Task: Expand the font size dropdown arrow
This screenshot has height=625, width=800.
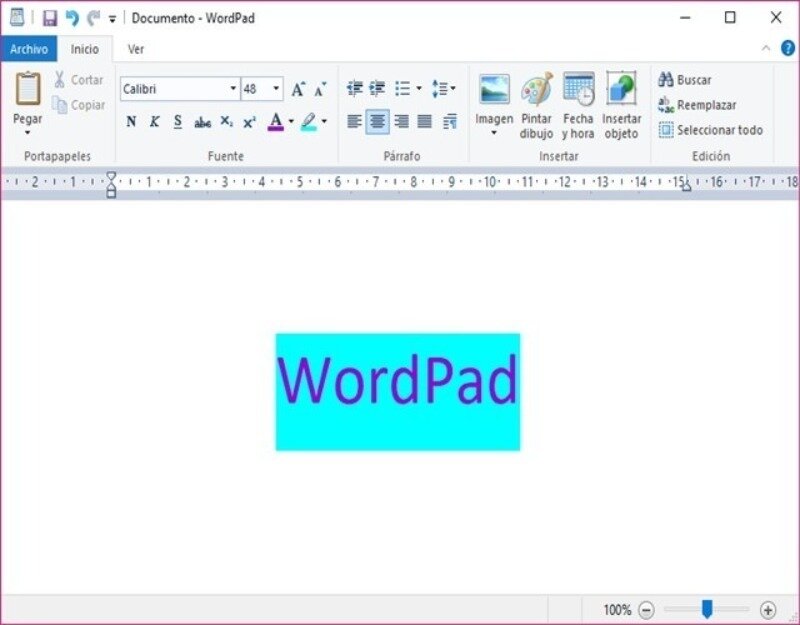Action: 276,89
